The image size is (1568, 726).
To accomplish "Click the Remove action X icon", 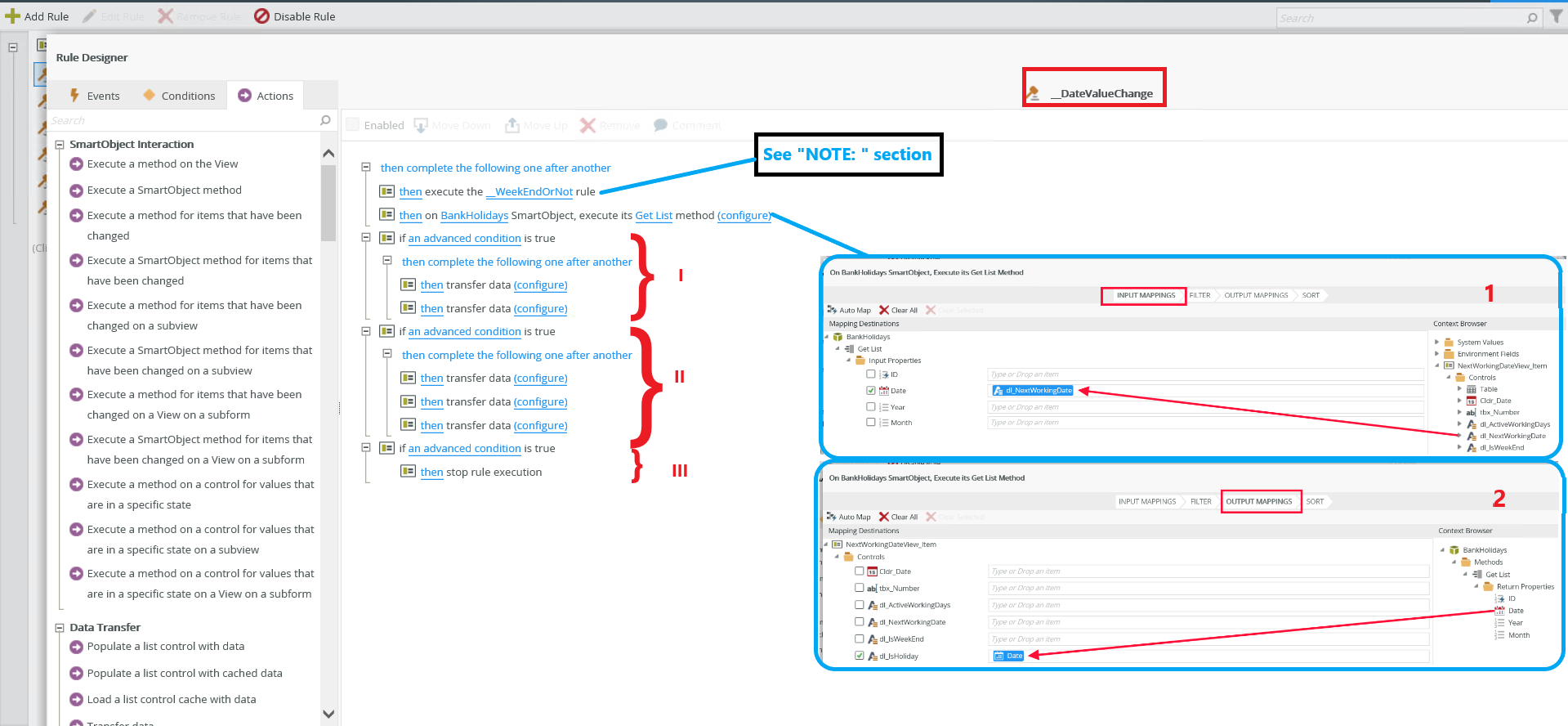I will point(587,125).
